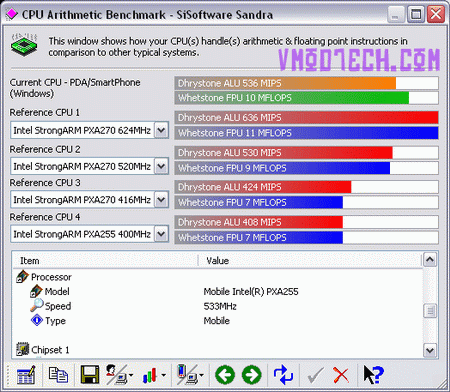This screenshot has height=392, width=450.
Task: Click the options table icon in toolbar
Action: click(26, 375)
